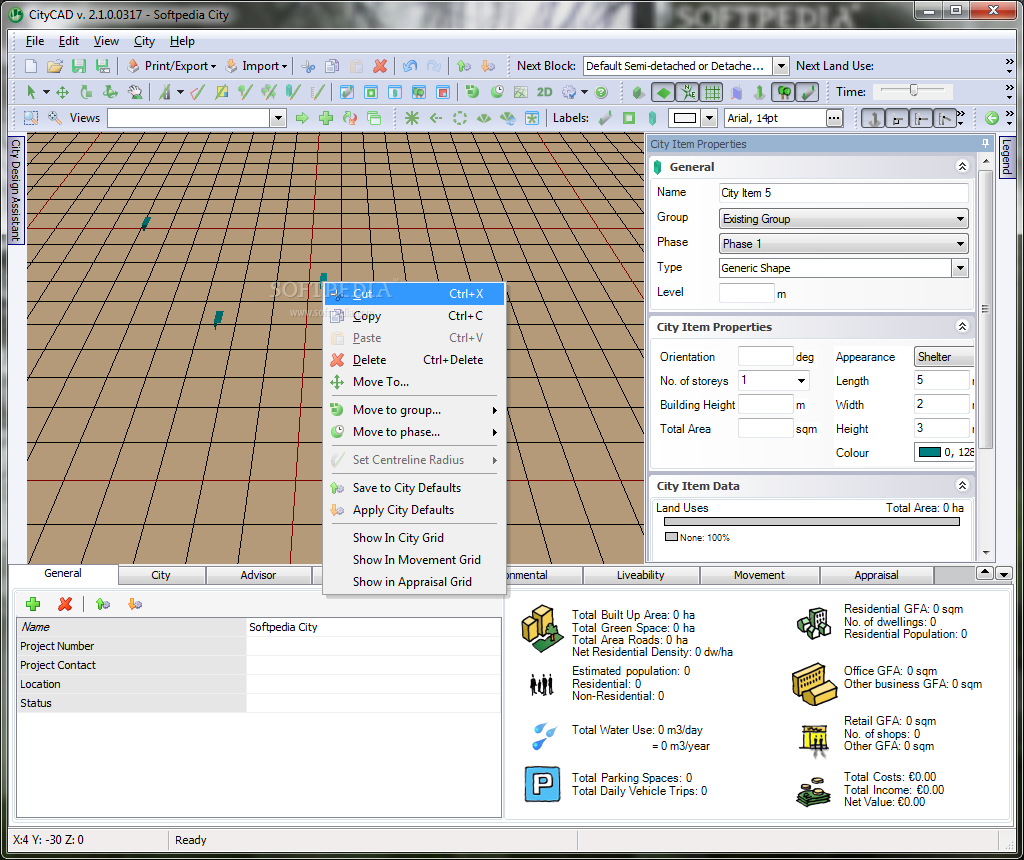Open the Import dropdown
The width and height of the screenshot is (1024, 860).
(255, 66)
